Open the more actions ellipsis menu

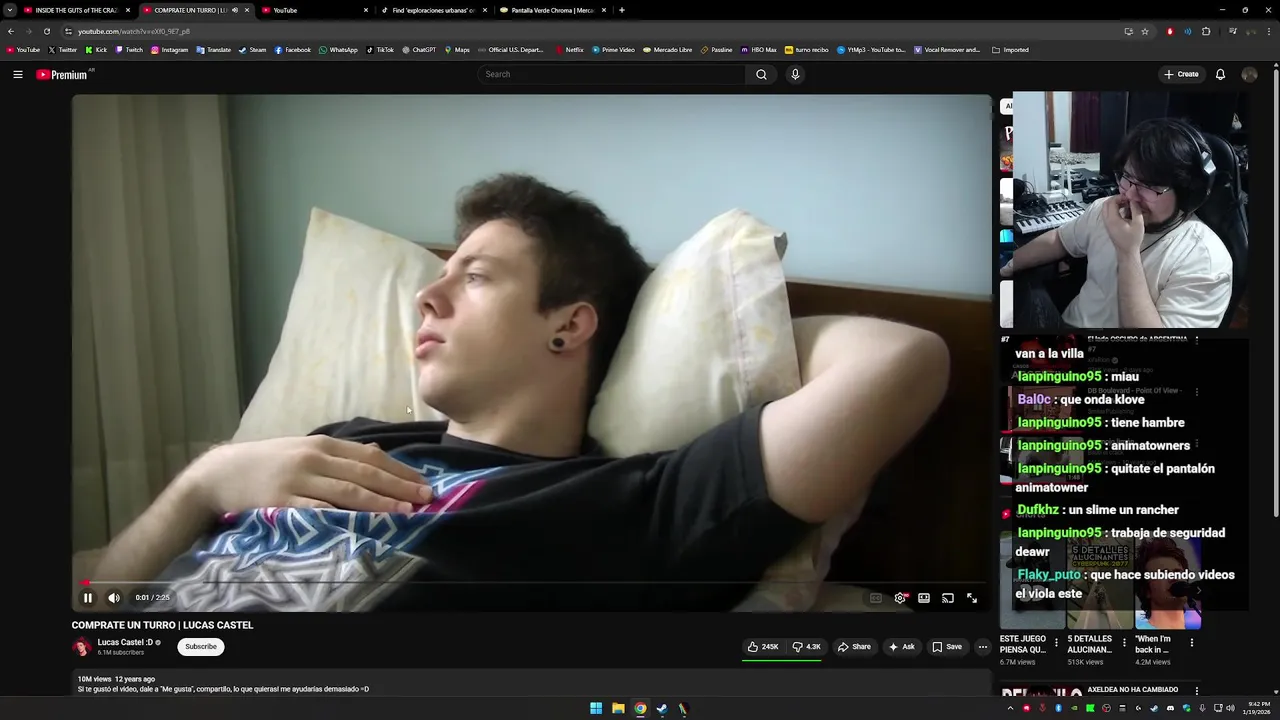point(983,647)
